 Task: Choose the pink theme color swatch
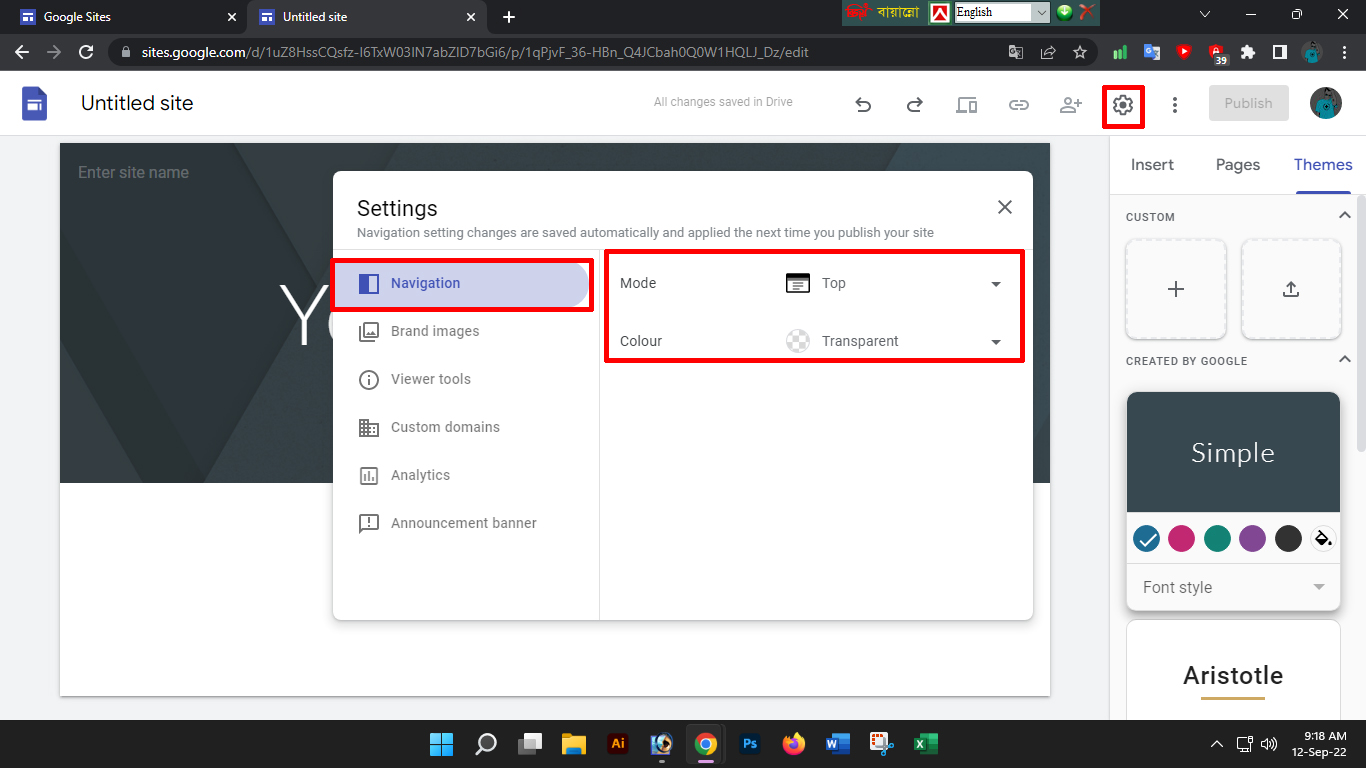1181,539
